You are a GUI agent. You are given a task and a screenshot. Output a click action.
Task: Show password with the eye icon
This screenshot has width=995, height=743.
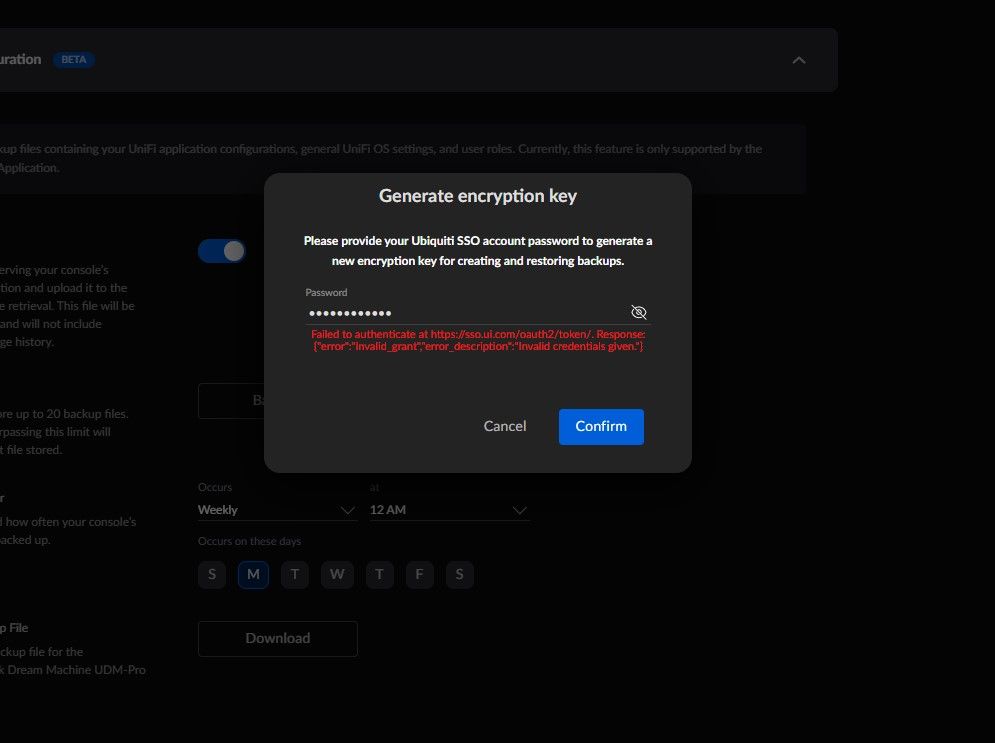click(639, 312)
